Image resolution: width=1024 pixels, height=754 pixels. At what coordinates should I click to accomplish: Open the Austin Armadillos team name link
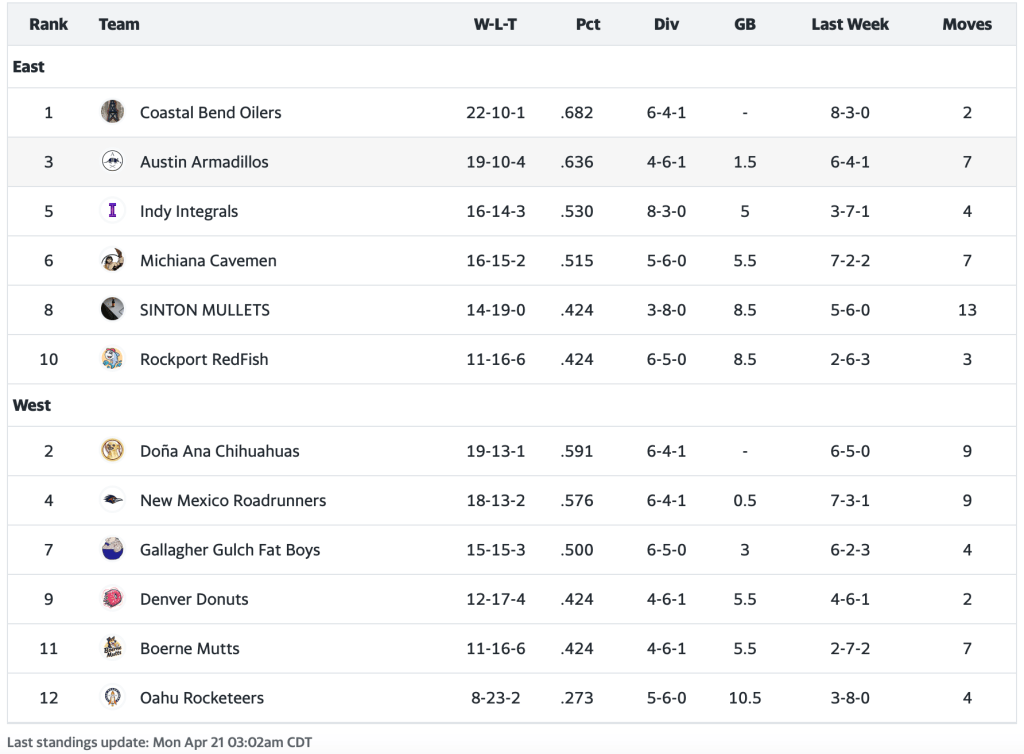point(204,162)
